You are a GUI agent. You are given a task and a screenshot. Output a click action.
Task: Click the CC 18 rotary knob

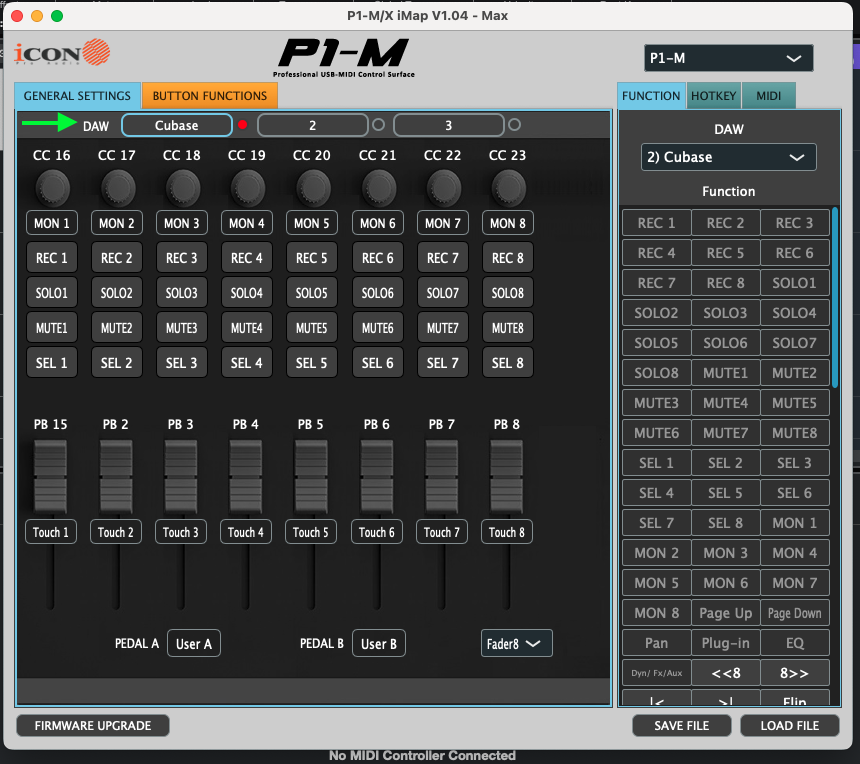coord(182,188)
